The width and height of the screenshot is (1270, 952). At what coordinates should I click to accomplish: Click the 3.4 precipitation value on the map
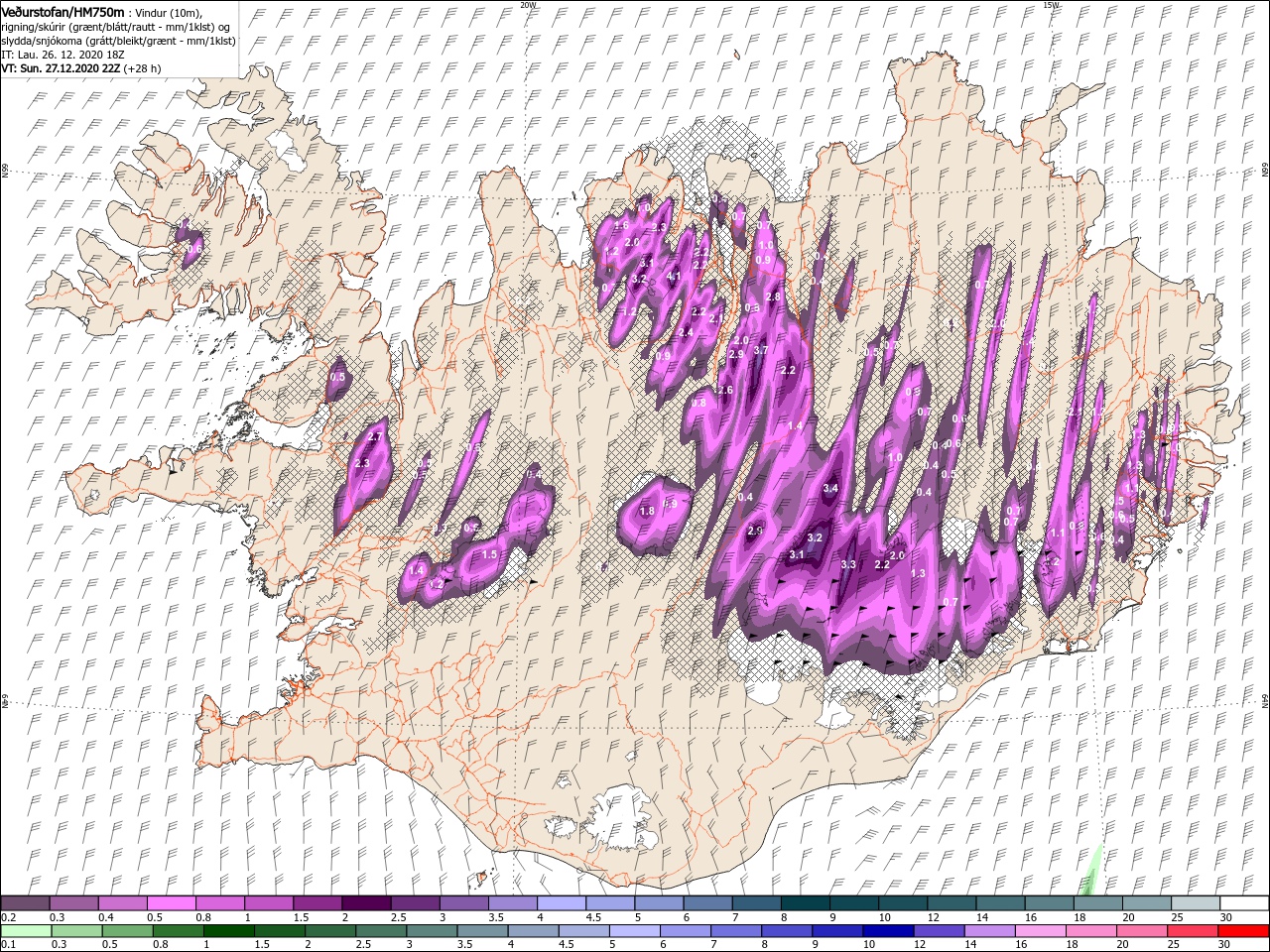(x=830, y=488)
